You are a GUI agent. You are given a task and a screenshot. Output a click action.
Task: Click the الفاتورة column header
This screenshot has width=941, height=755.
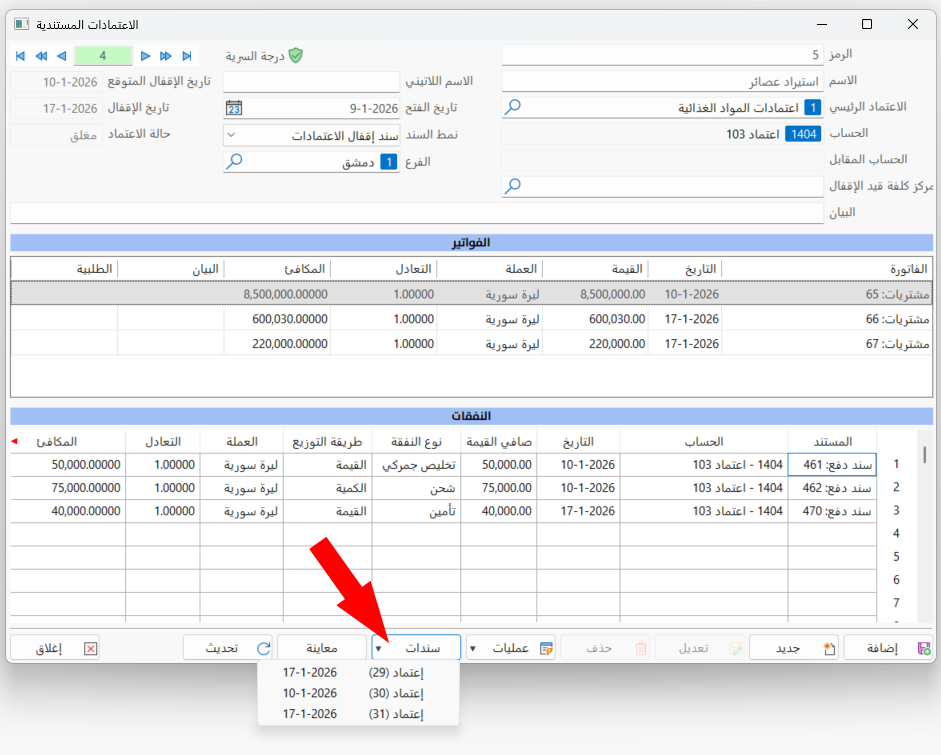click(x=827, y=269)
